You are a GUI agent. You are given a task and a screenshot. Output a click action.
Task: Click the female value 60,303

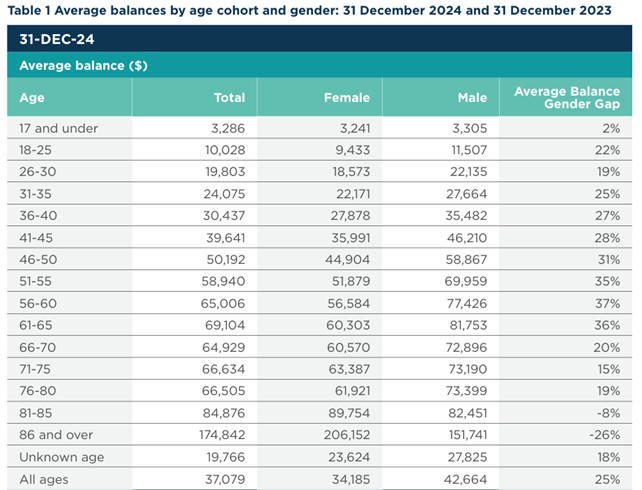pyautogui.click(x=348, y=325)
